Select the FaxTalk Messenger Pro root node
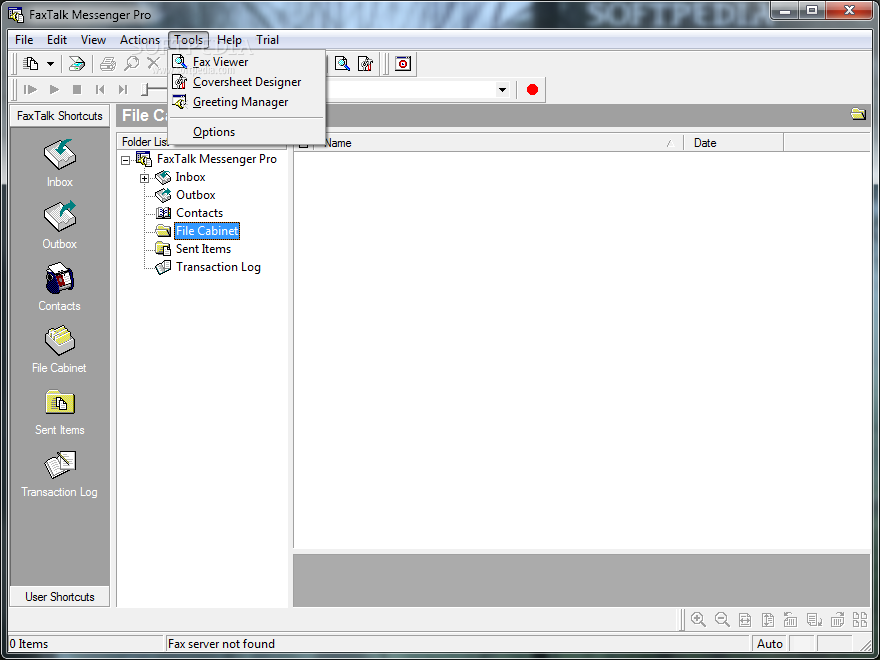The width and height of the screenshot is (880, 660). [217, 159]
